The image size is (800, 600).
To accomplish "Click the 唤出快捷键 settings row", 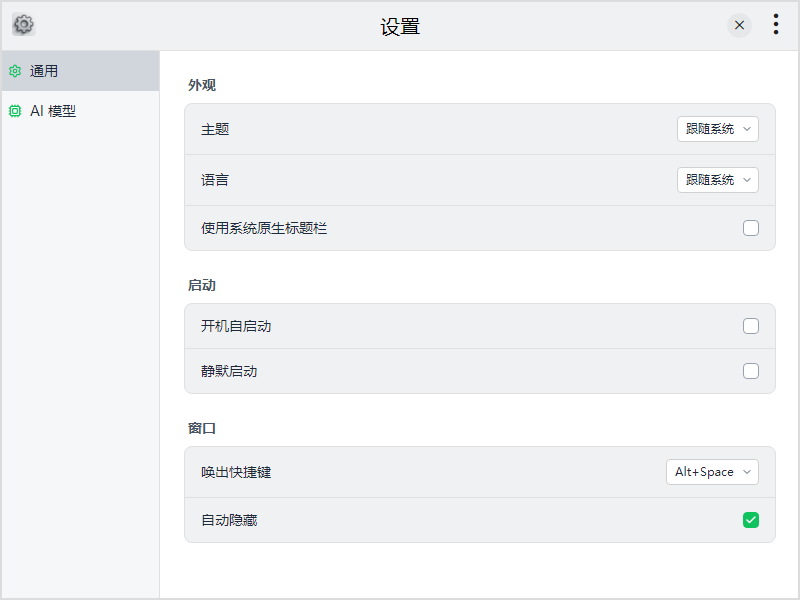I will click(x=450, y=471).
